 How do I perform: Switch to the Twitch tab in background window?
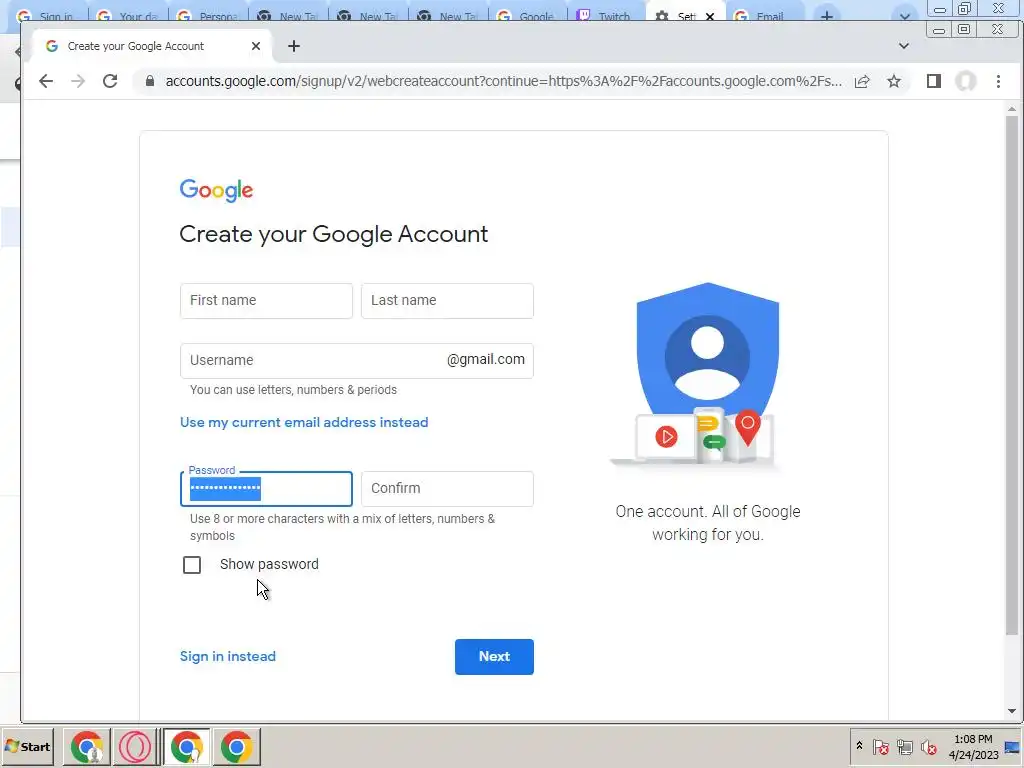click(x=604, y=16)
